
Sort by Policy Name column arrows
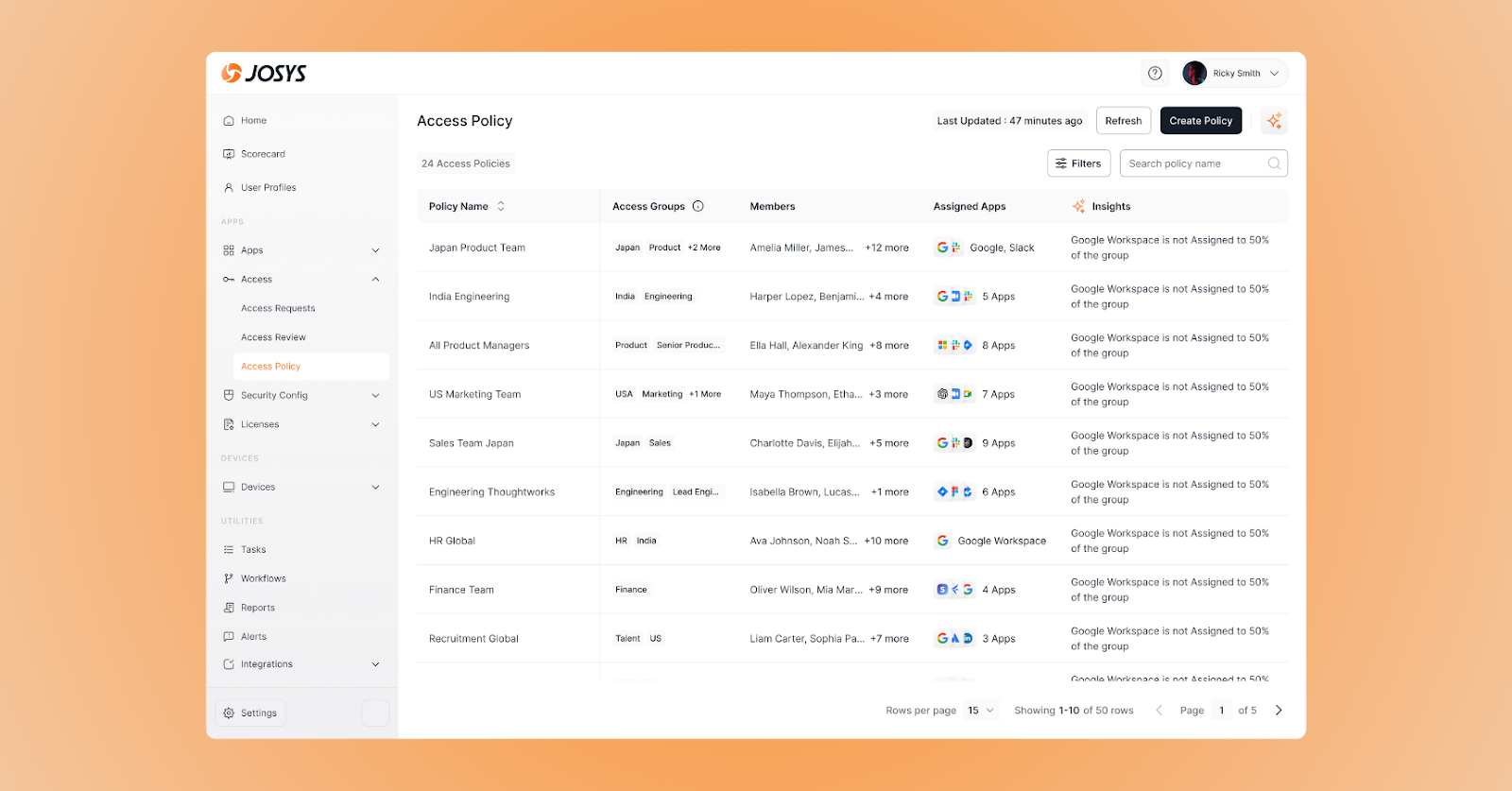pos(501,206)
